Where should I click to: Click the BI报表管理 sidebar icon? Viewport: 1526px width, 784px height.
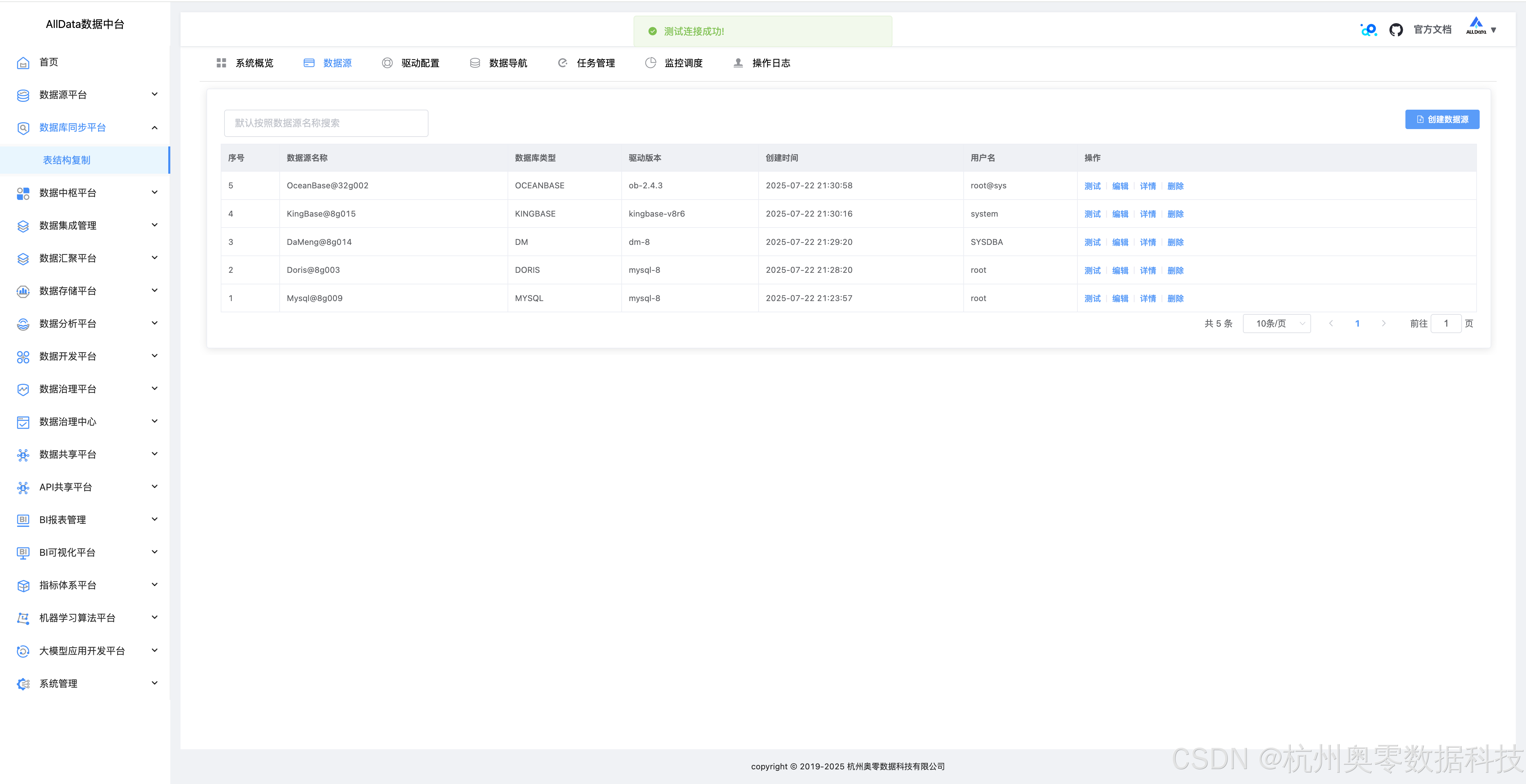[23, 520]
